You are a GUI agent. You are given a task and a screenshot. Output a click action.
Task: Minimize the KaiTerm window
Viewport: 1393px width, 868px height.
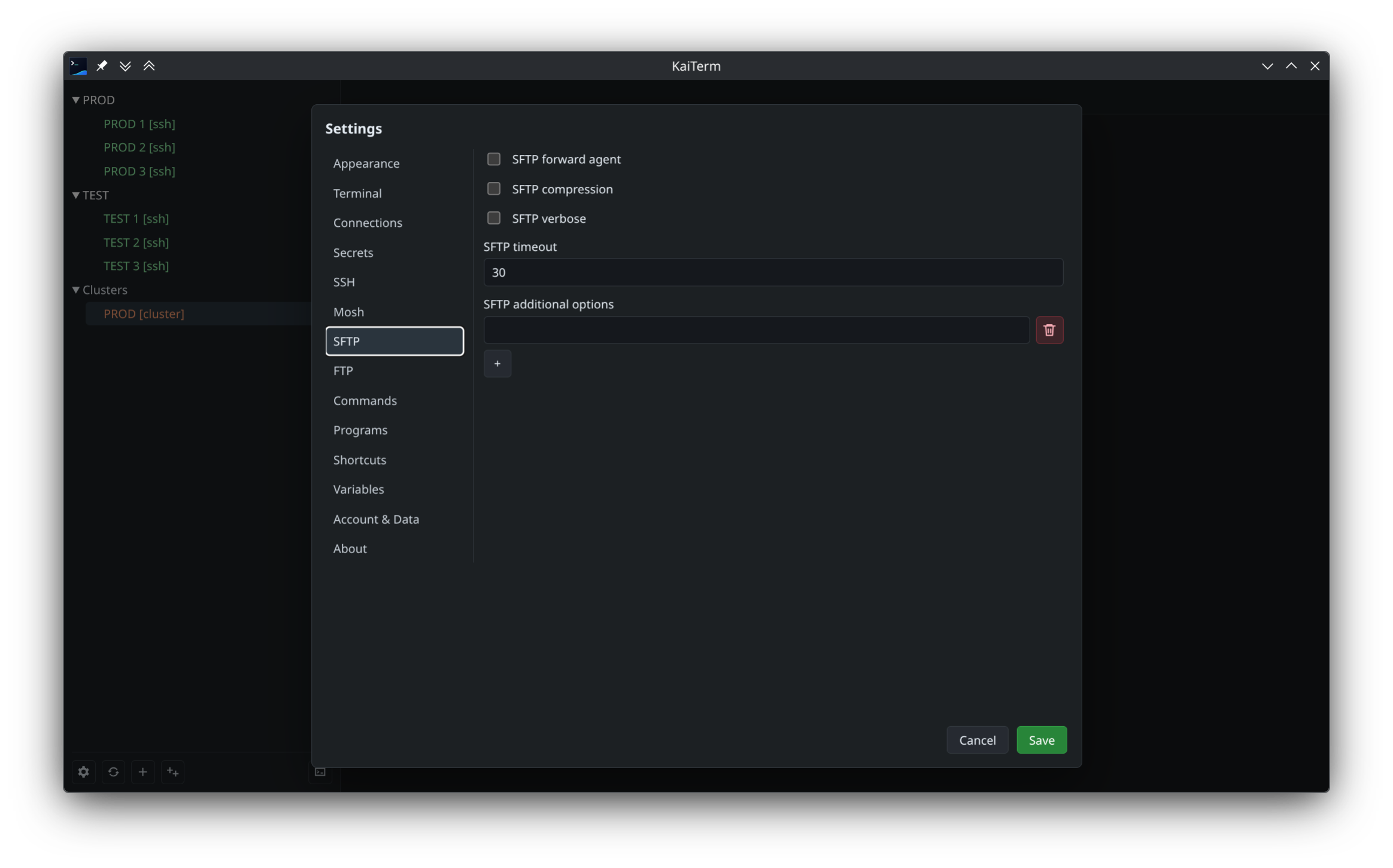click(1267, 66)
